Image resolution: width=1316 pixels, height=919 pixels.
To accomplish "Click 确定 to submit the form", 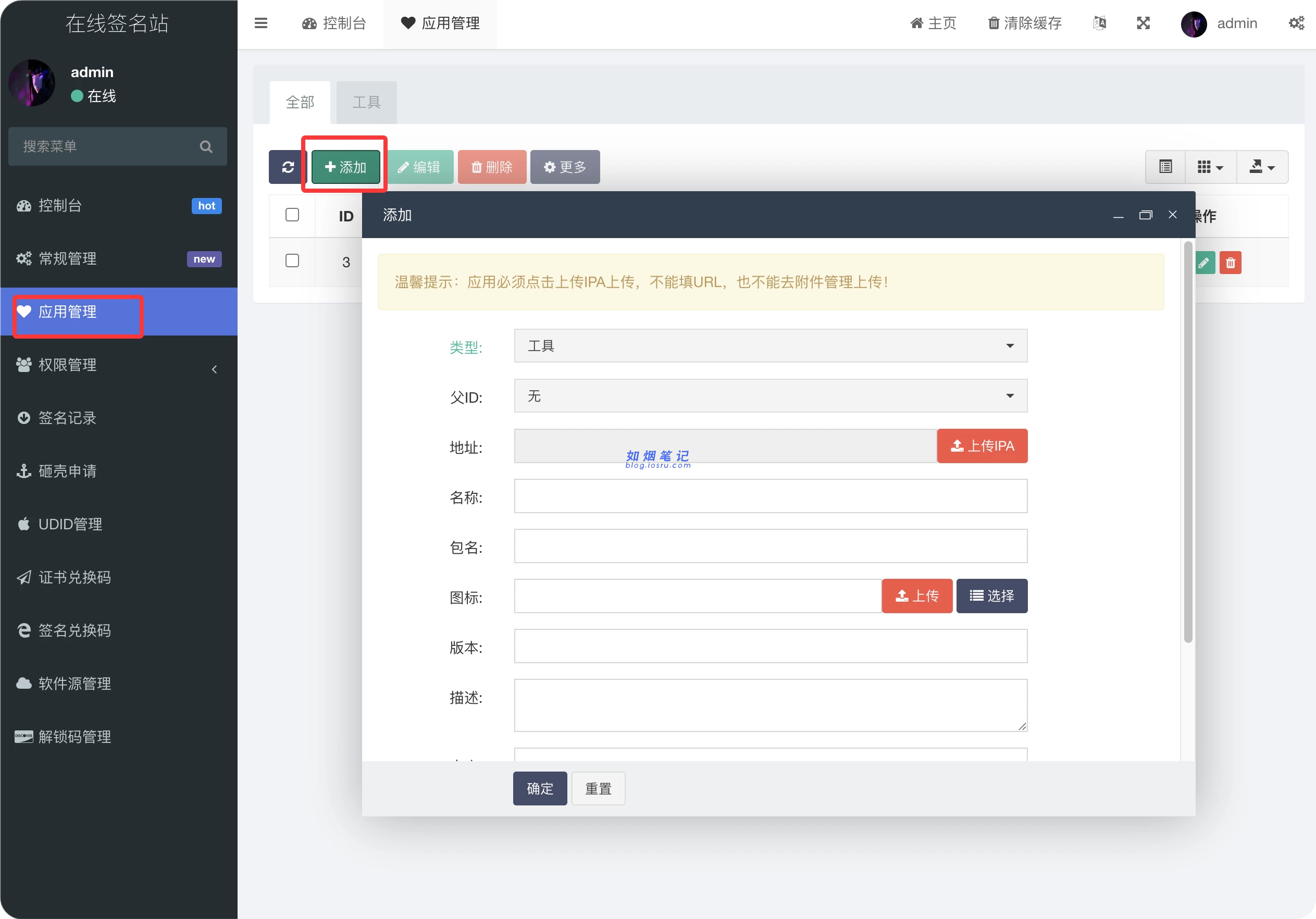I will (540, 789).
